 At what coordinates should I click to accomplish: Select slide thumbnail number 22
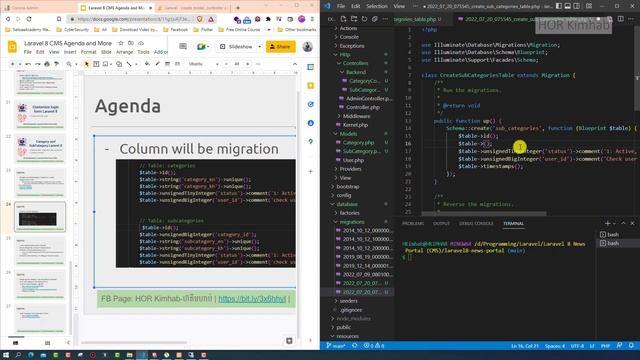[40, 149]
